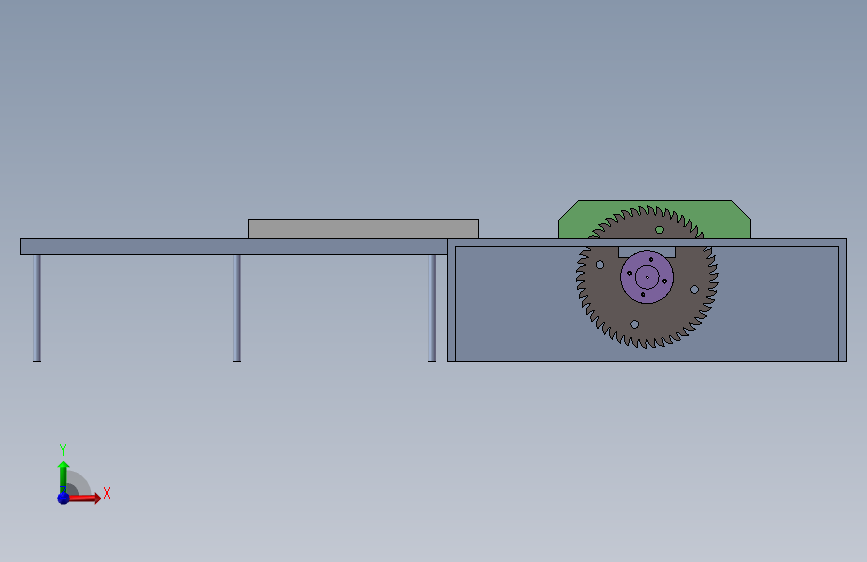867x562 pixels.
Task: Select the middle table leg
Action: pyautogui.click(x=237, y=308)
